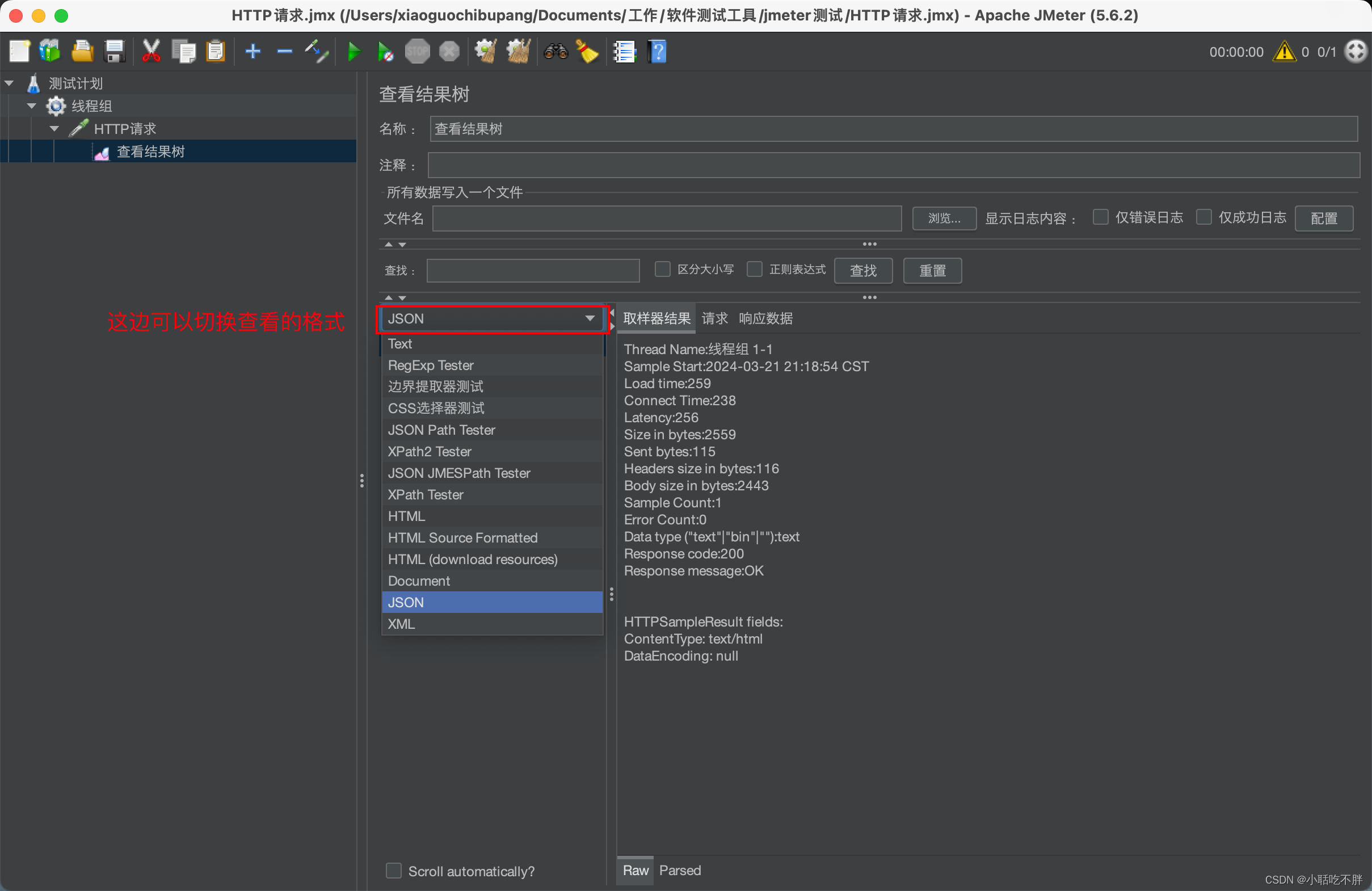The image size is (1372, 891).
Task: Open the Help question mark icon
Action: pyautogui.click(x=658, y=52)
